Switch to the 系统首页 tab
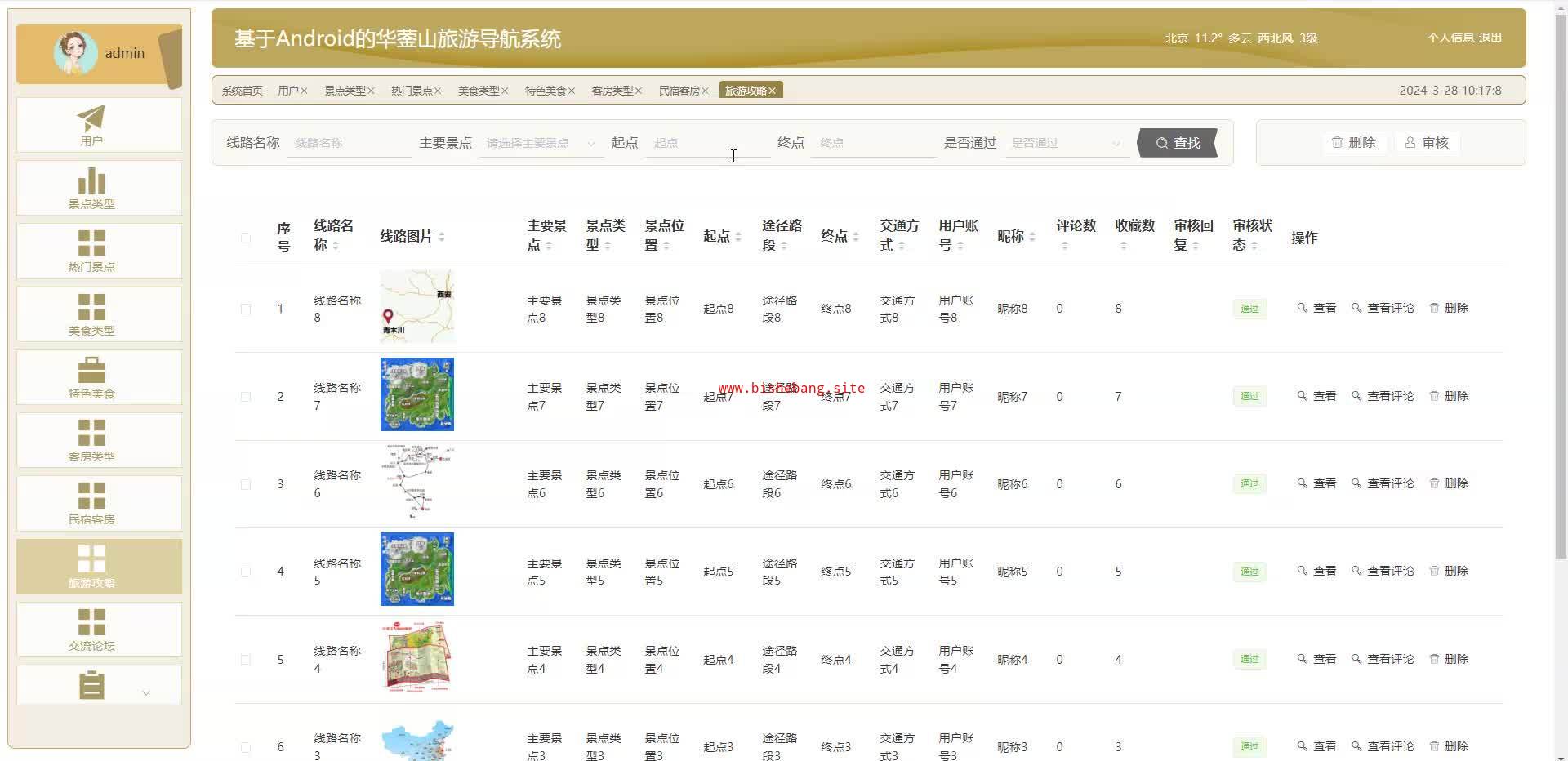 click(242, 91)
